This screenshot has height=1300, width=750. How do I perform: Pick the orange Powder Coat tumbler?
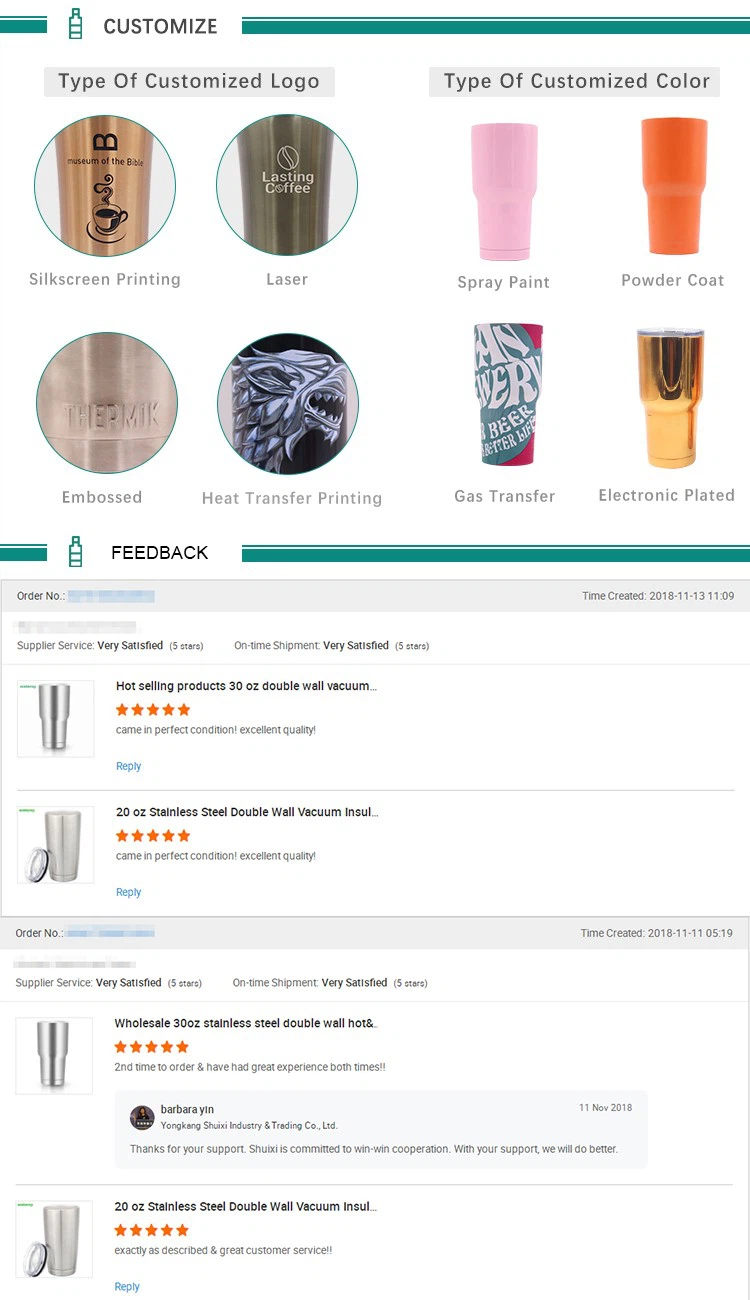click(674, 187)
